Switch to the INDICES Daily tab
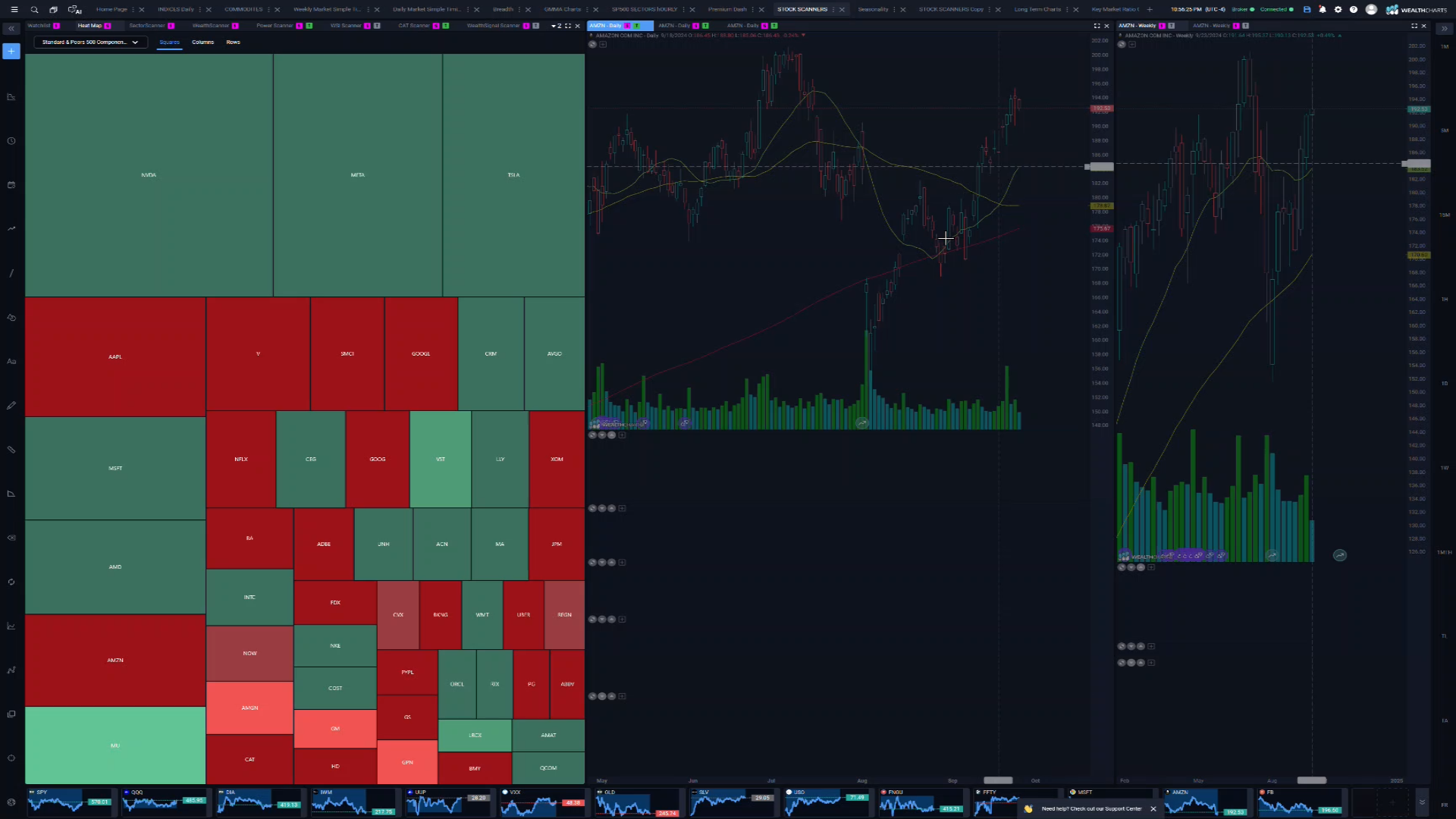Screen dimensions: 1456x819 coord(176,10)
